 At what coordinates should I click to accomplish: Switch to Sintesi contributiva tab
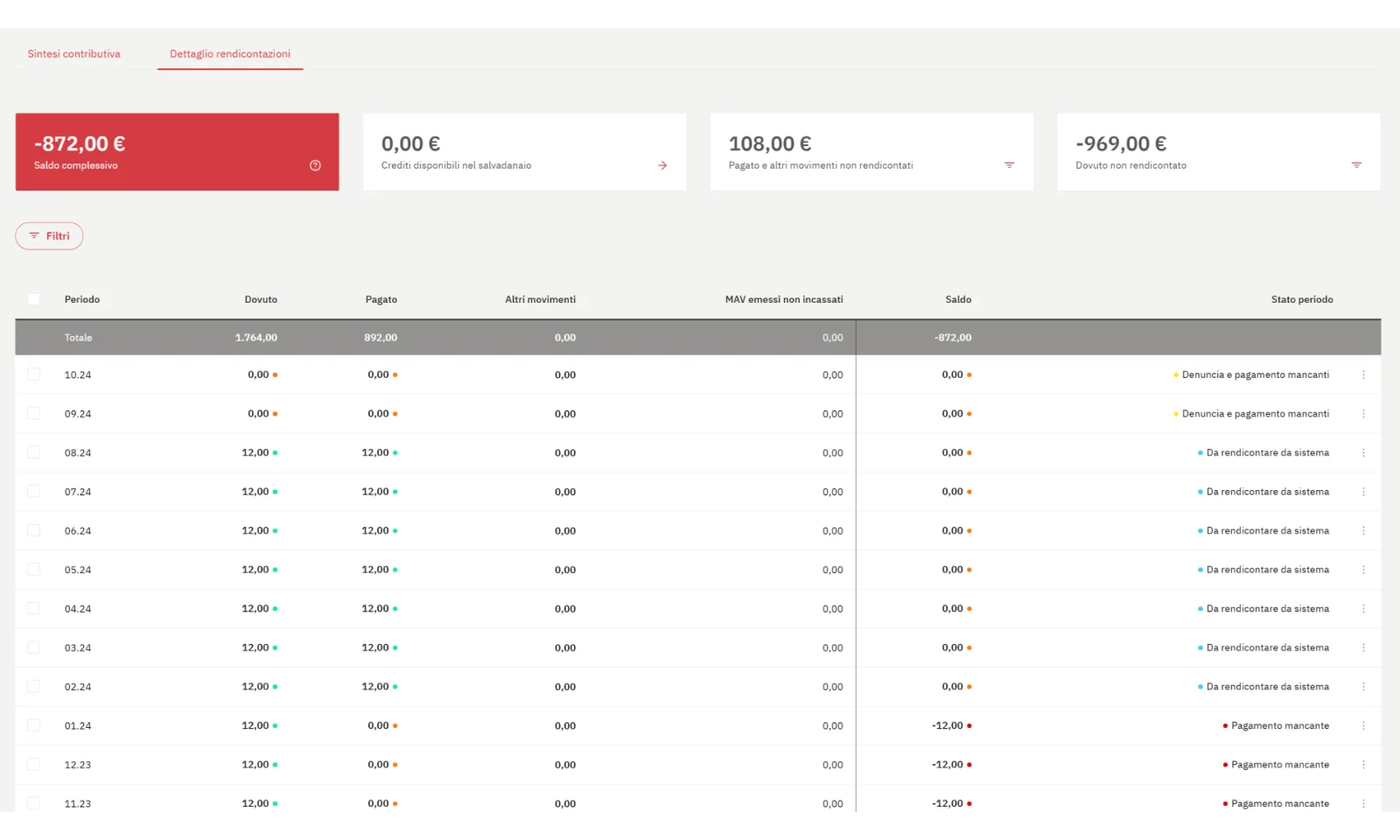74,54
